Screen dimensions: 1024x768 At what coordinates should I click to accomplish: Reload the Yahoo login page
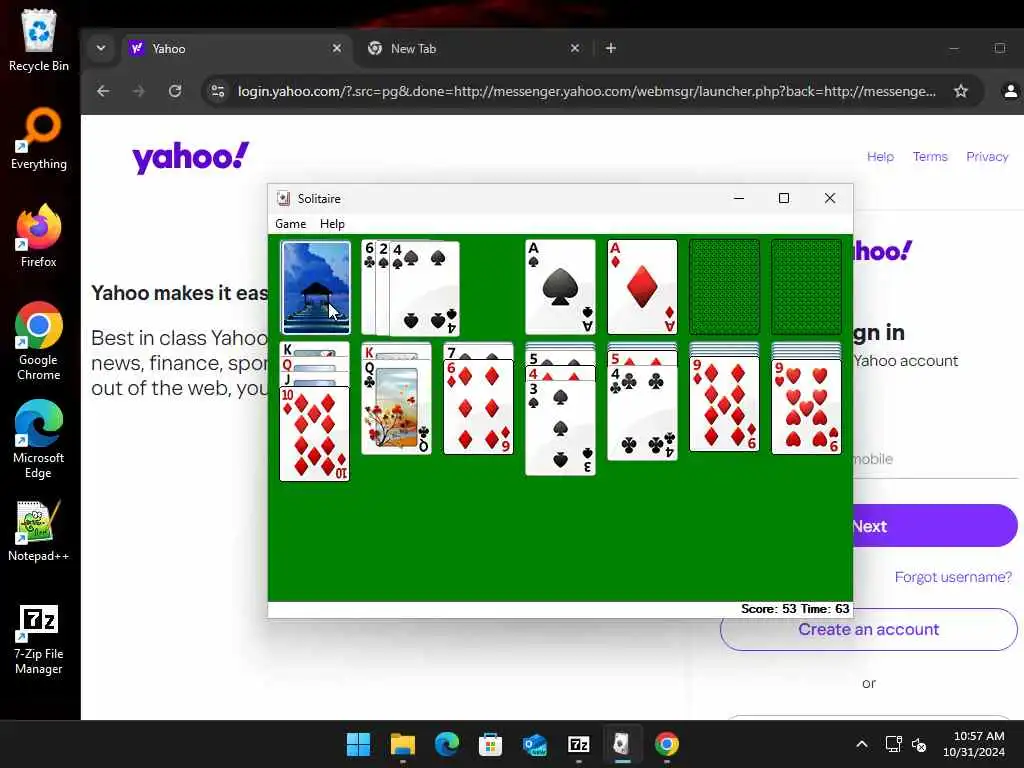click(175, 91)
